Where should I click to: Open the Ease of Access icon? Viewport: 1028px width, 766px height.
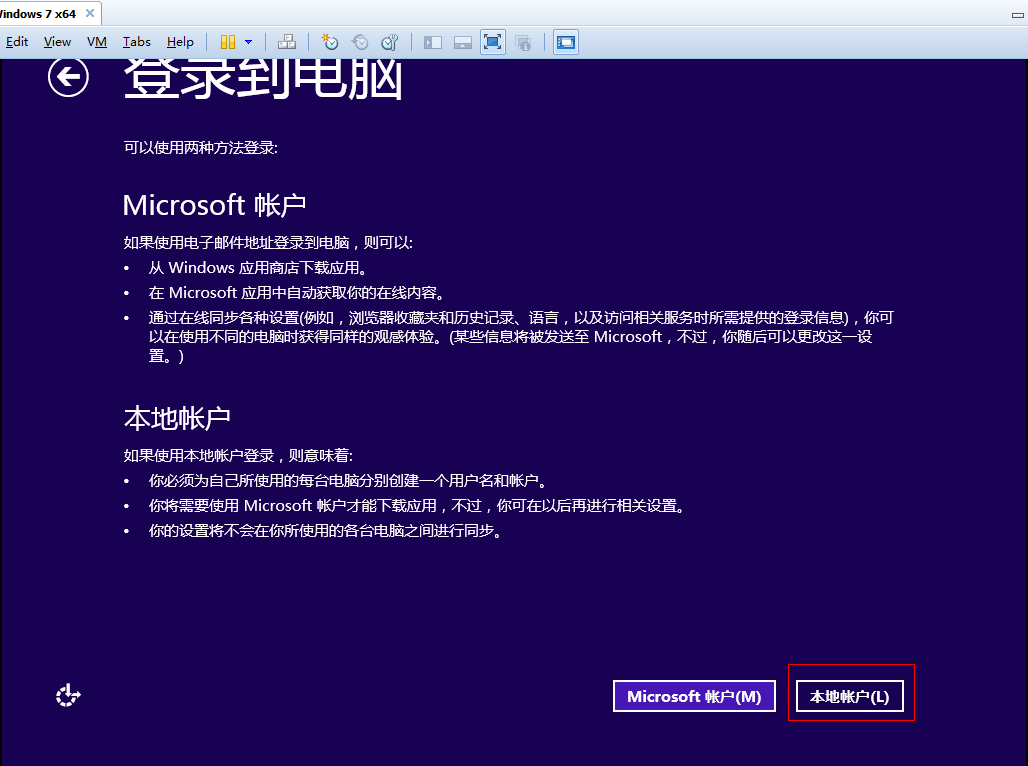click(68, 695)
